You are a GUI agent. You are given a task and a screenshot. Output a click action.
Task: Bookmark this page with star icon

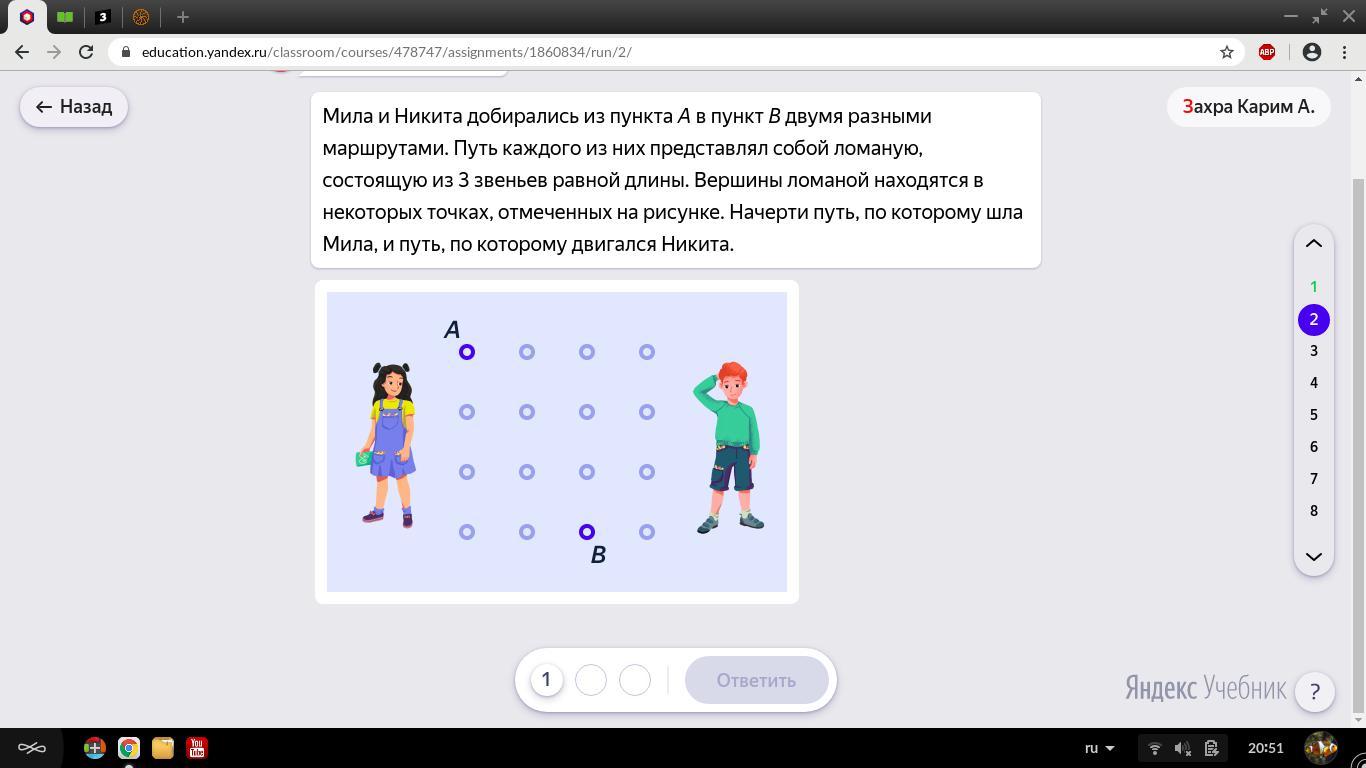1227,52
